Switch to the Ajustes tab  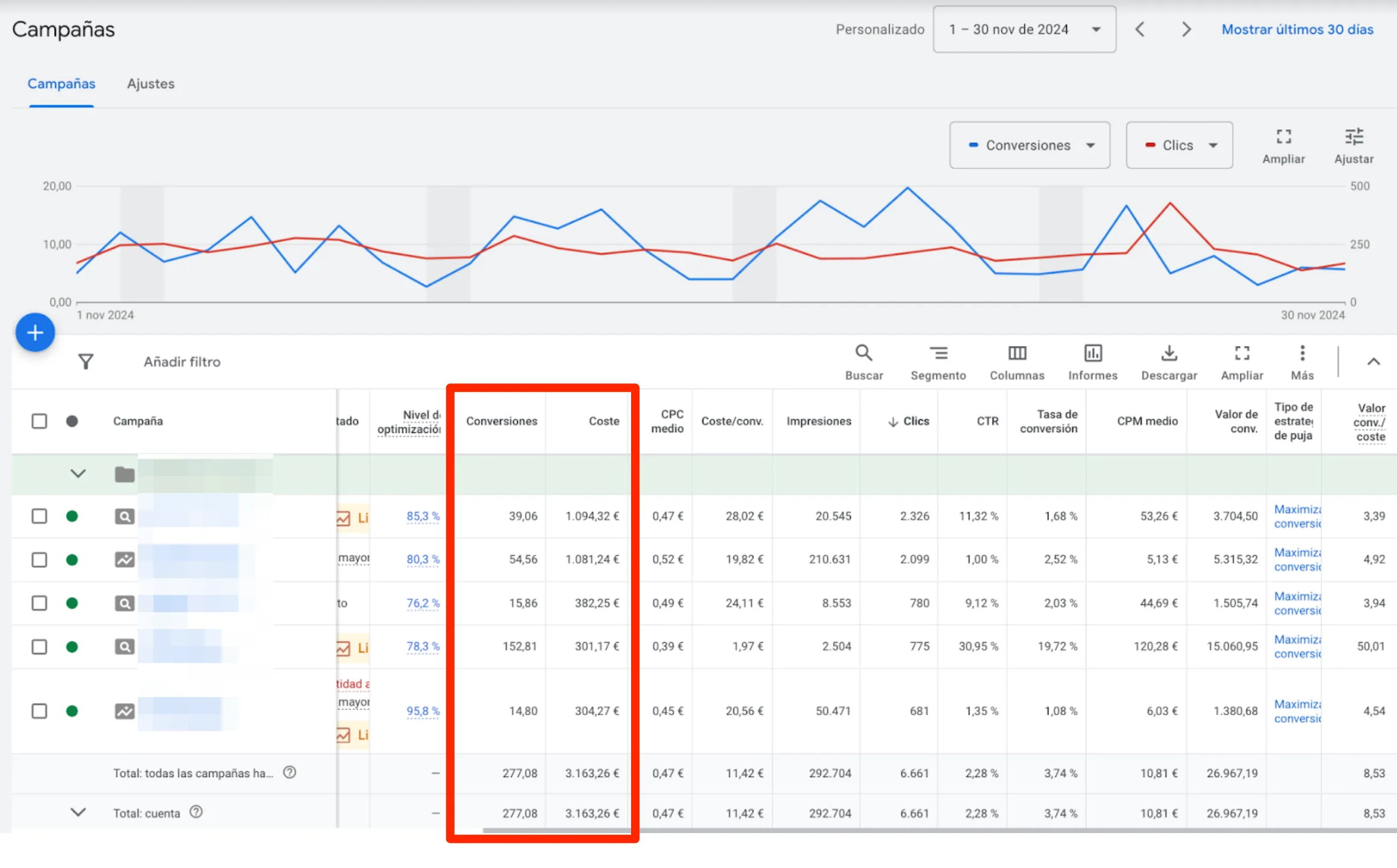point(151,84)
